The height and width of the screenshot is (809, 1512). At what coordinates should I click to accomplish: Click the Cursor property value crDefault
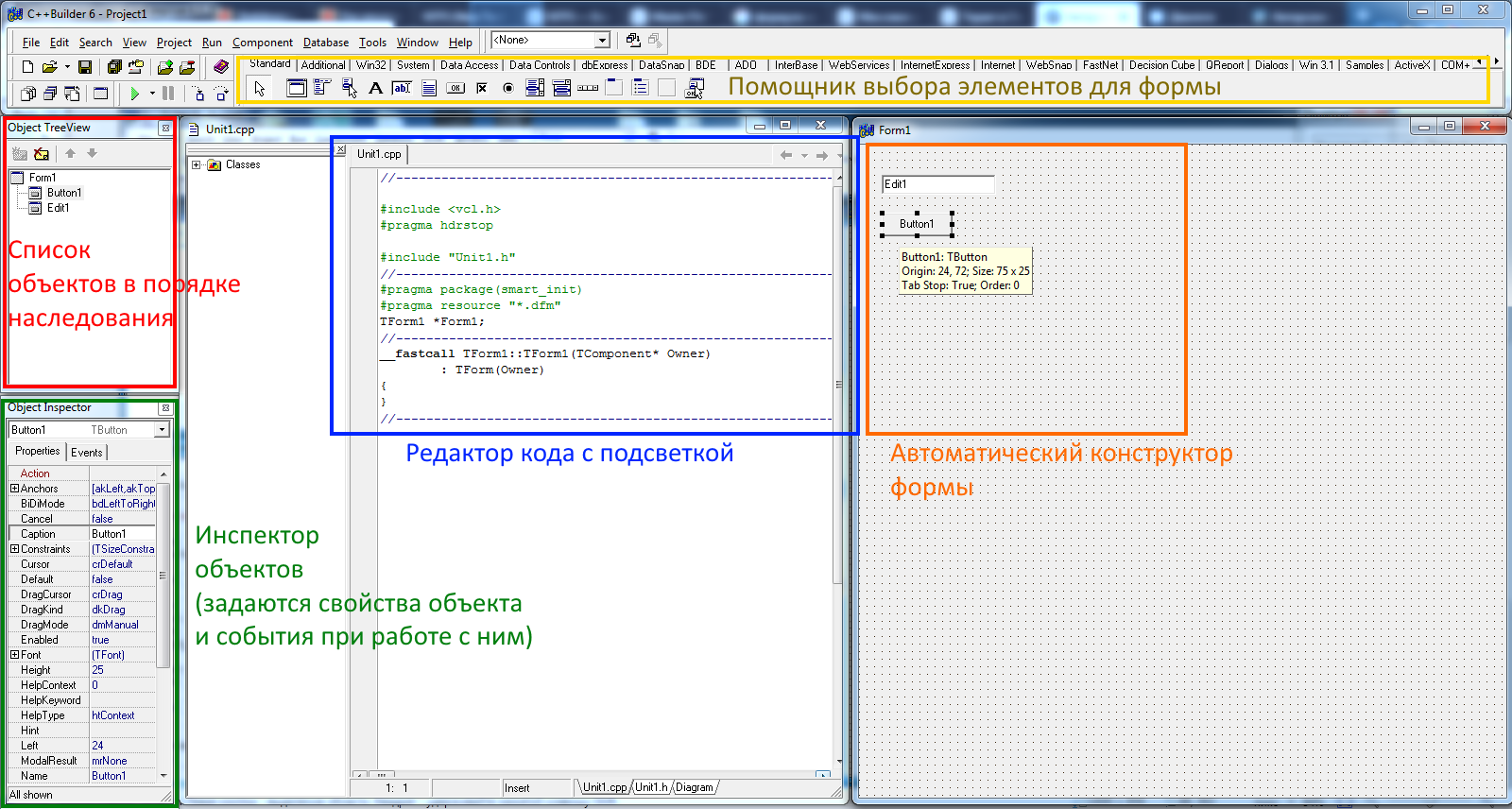123,564
